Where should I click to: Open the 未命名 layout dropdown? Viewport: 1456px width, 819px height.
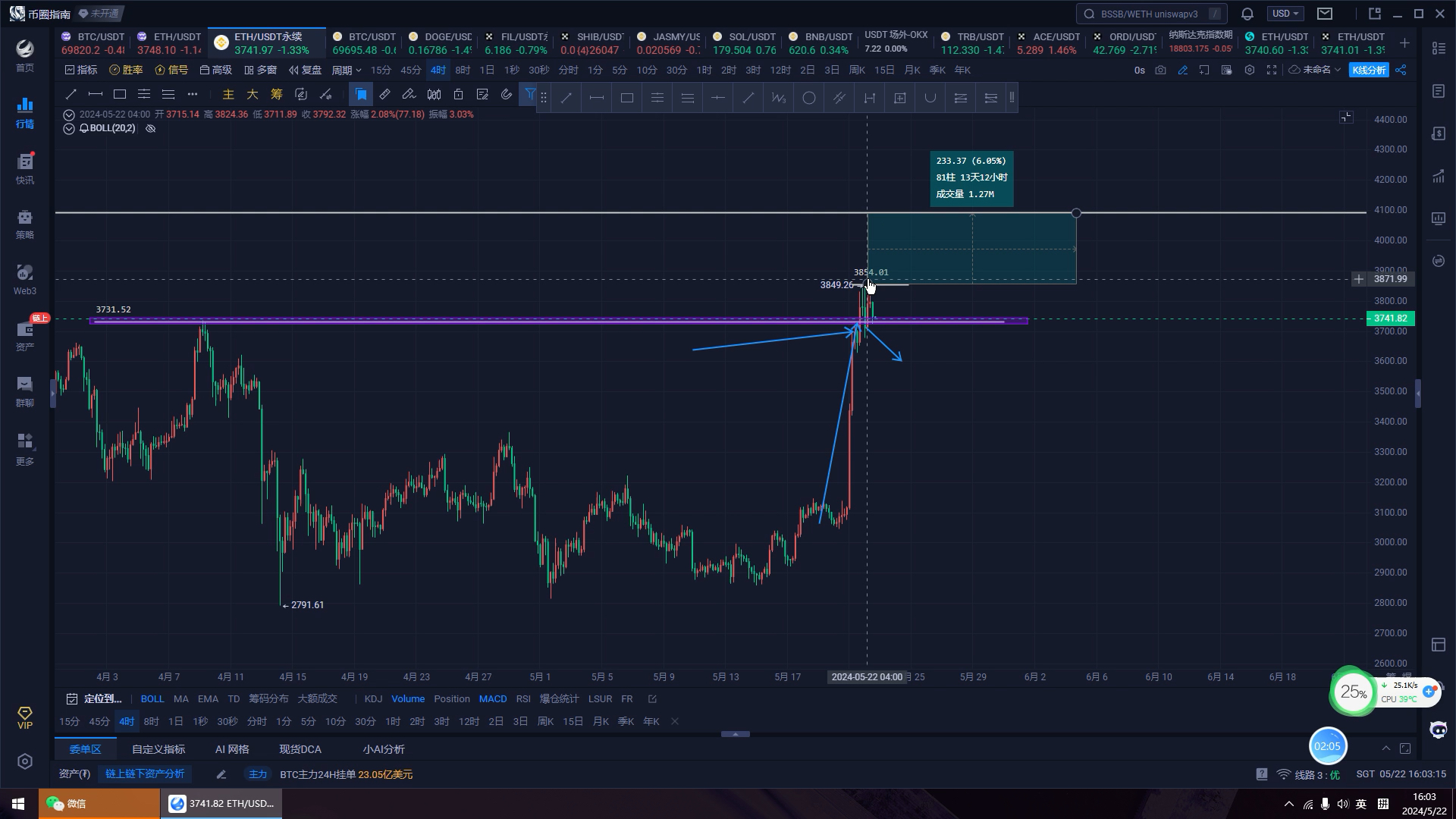(1316, 70)
